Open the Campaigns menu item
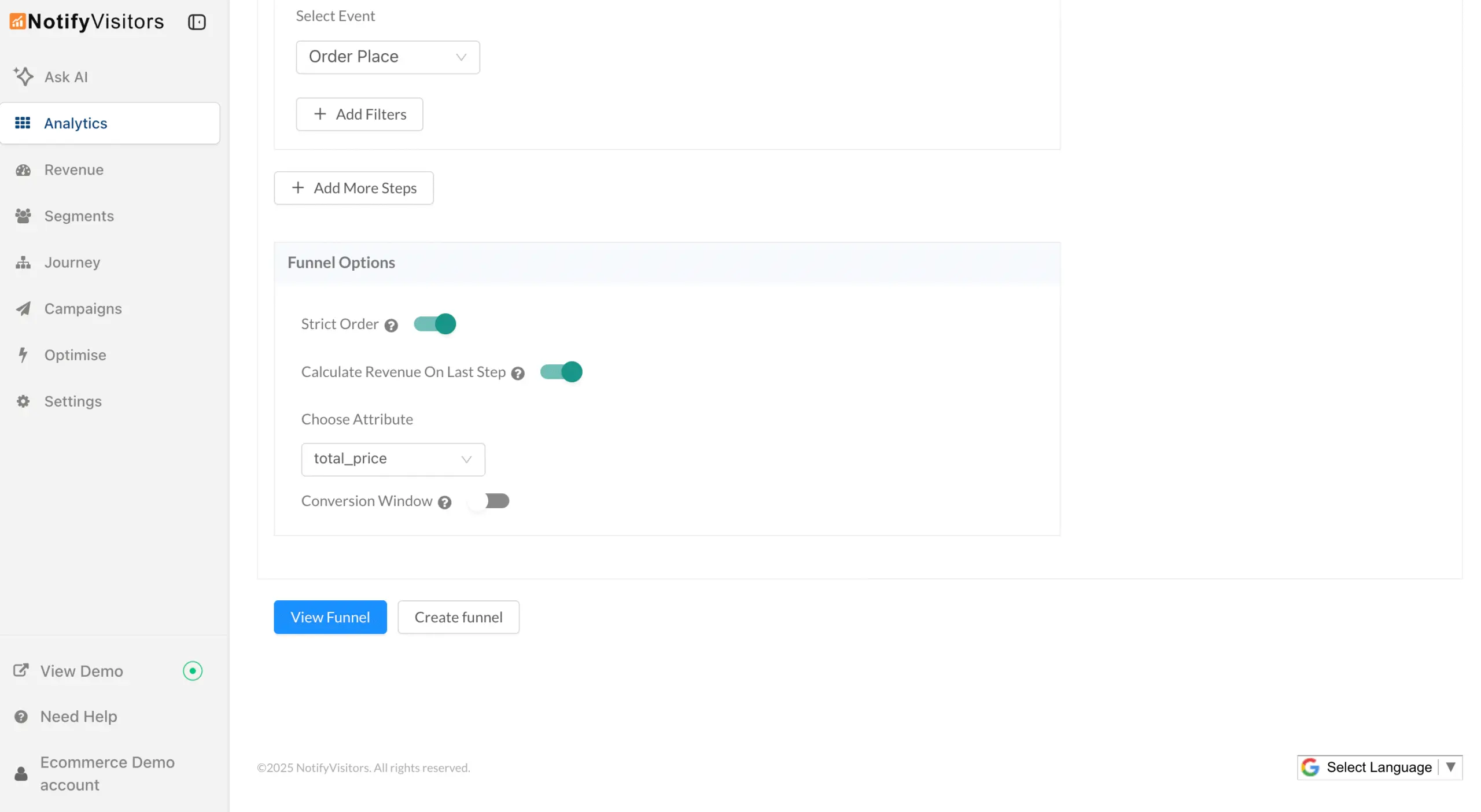 tap(83, 308)
